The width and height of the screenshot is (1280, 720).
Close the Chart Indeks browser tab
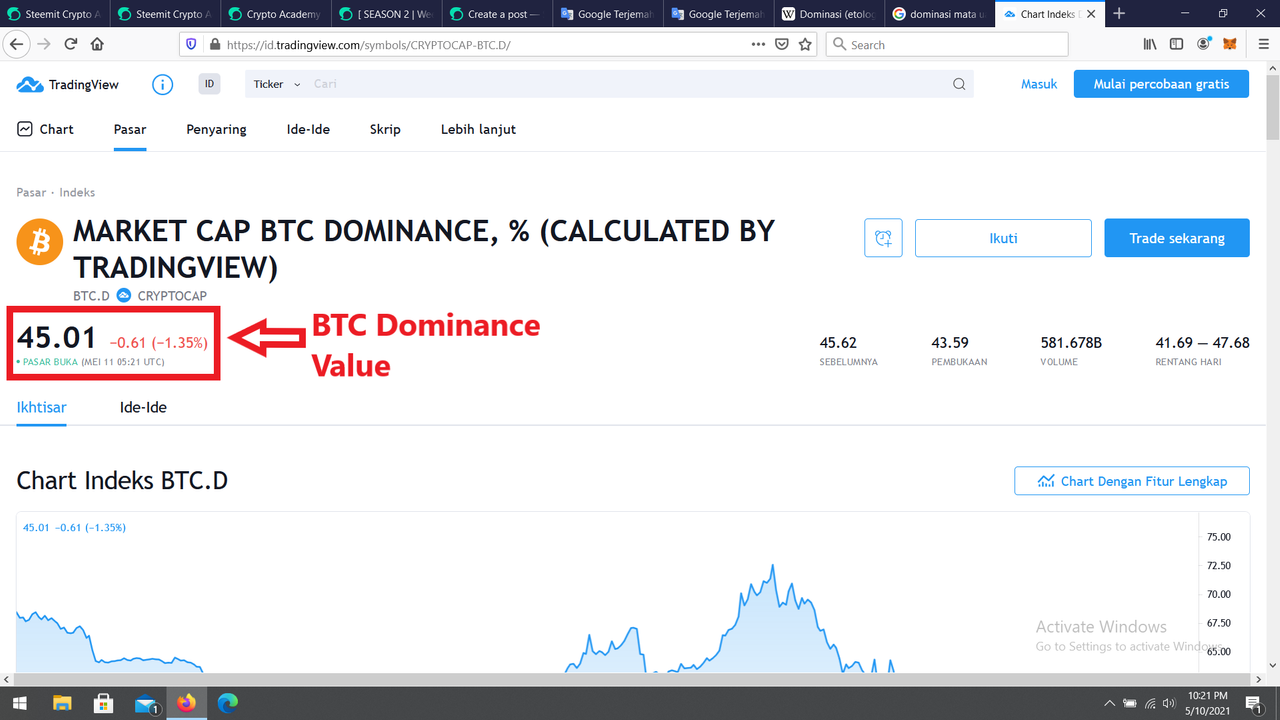(x=1091, y=14)
